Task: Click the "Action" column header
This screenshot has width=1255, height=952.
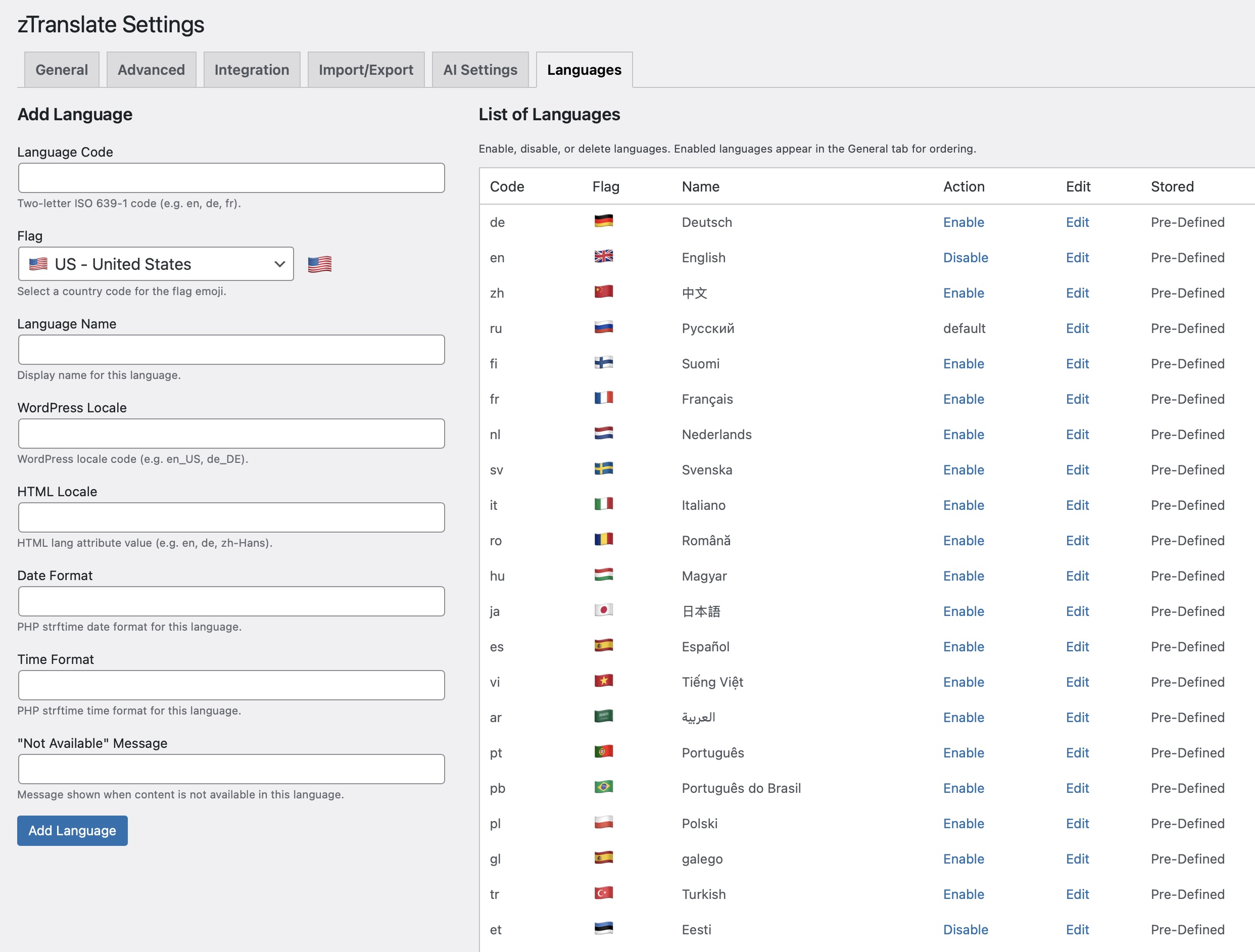Action: tap(963, 186)
